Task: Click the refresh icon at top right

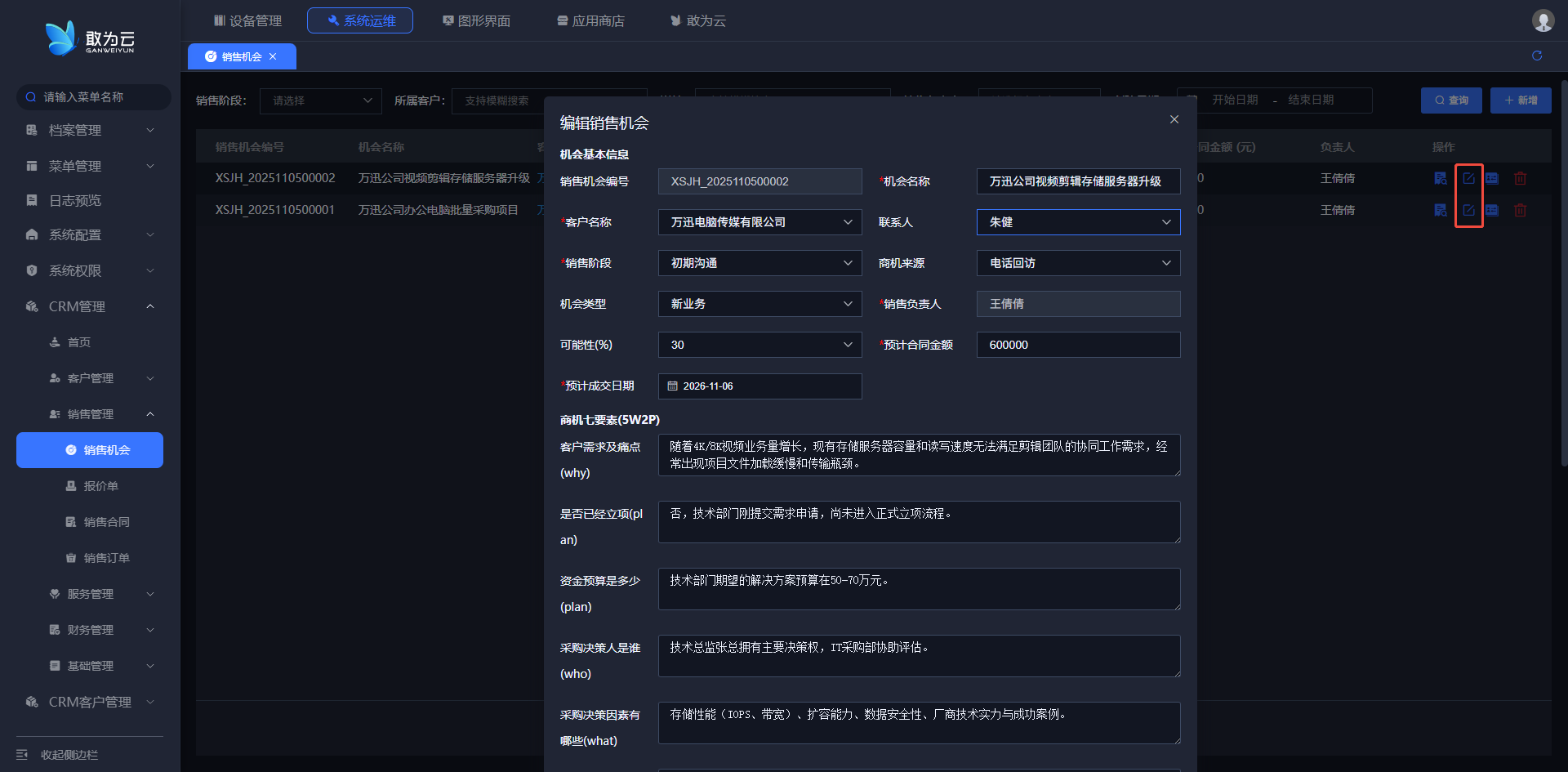Action: click(1537, 56)
